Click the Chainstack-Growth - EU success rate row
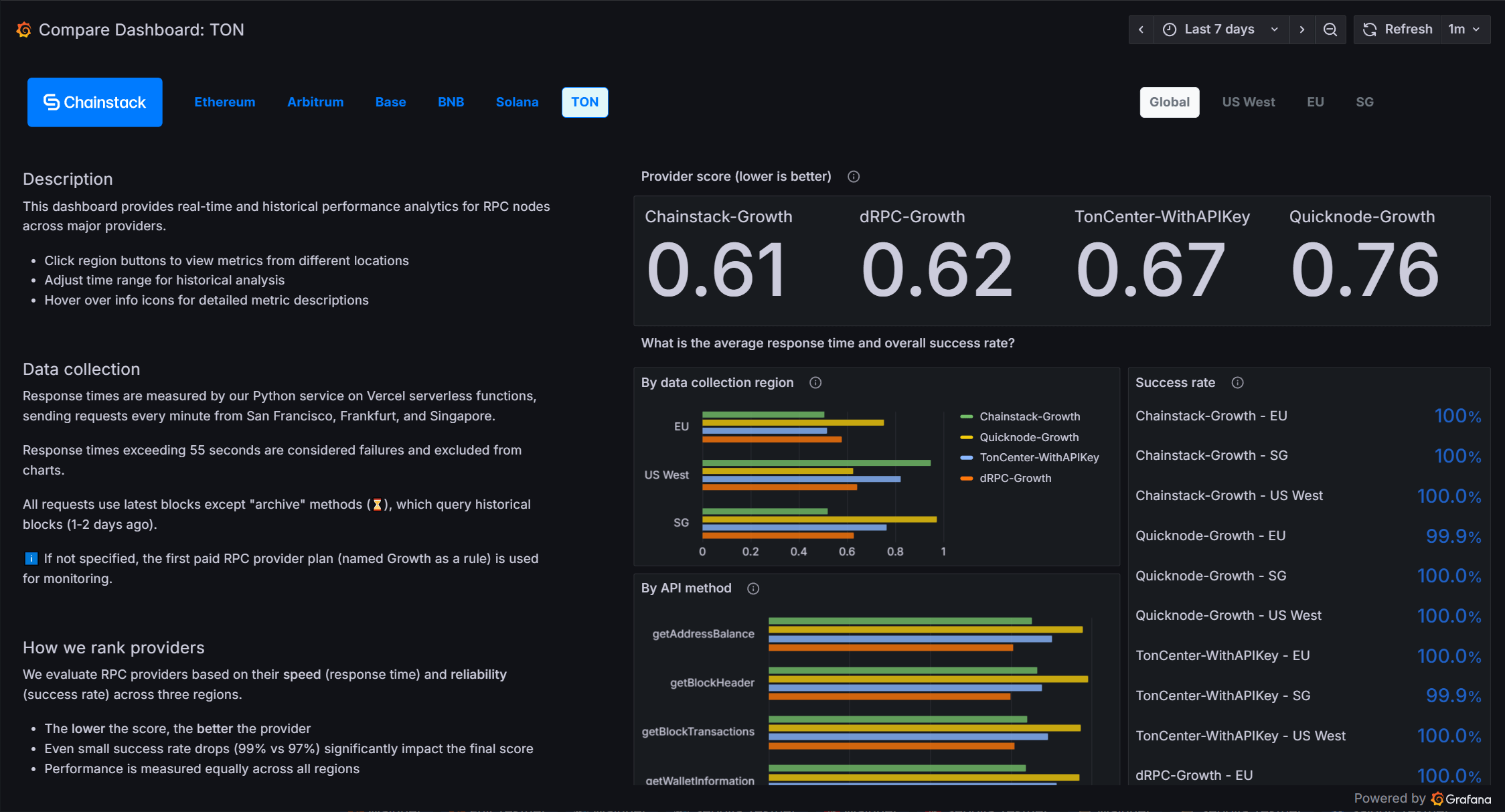This screenshot has width=1505, height=812. [1309, 416]
